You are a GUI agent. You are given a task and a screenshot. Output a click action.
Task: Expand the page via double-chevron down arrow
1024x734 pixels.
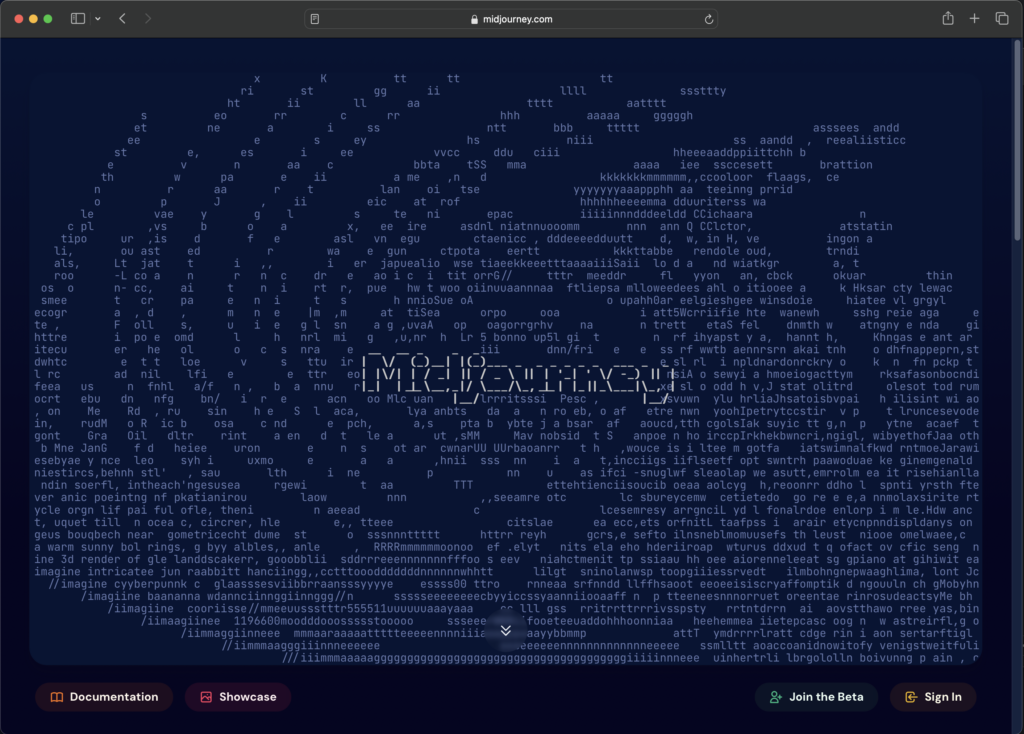tap(505, 630)
